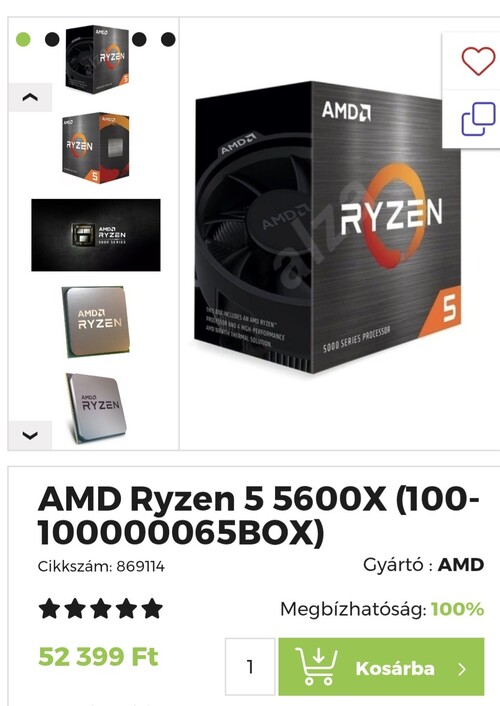This screenshot has width=500, height=706.
Task: Click the main Ryzen 5 product image
Action: point(327,227)
